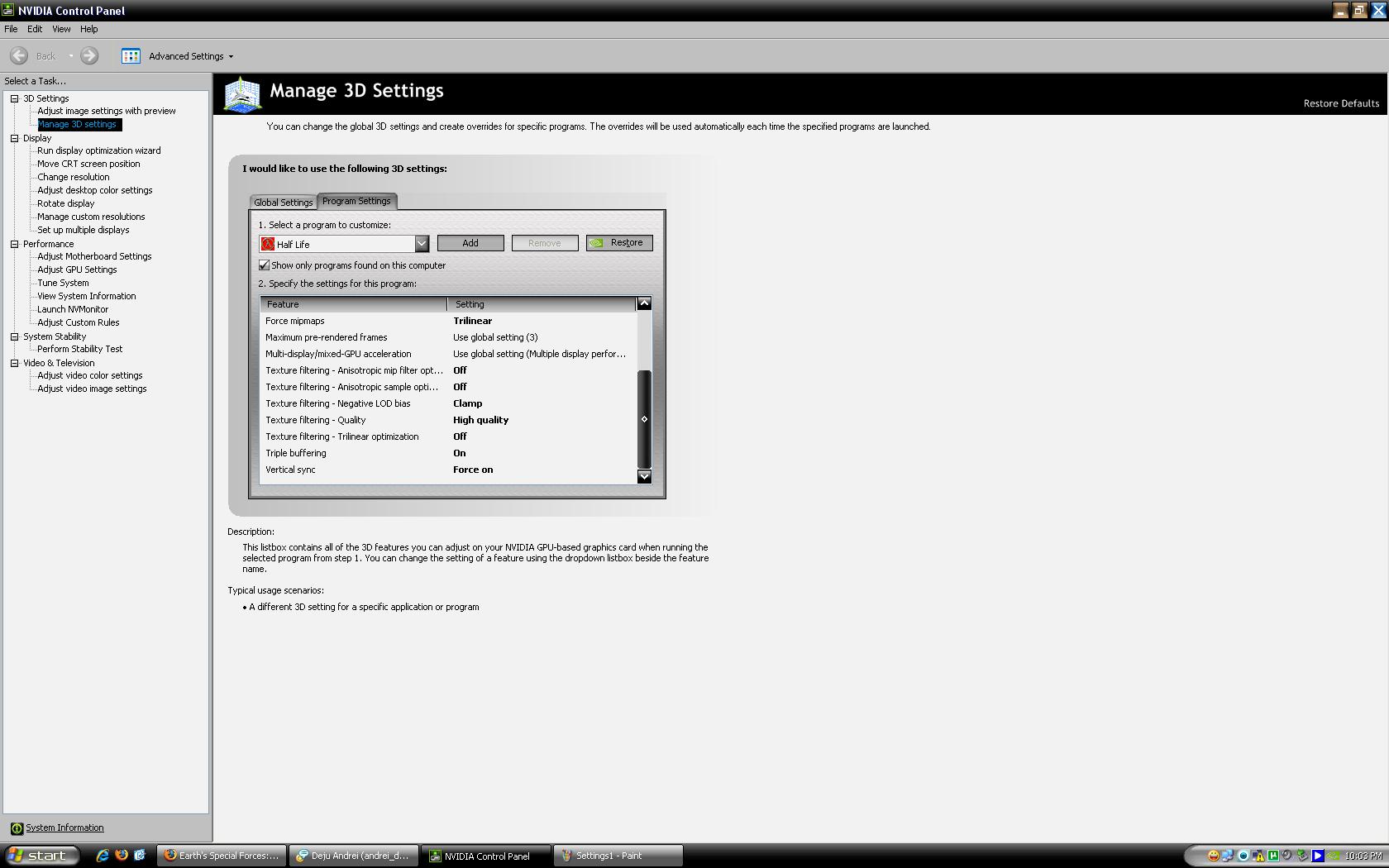
Task: Open the Half Life program dropdown
Action: [x=422, y=244]
